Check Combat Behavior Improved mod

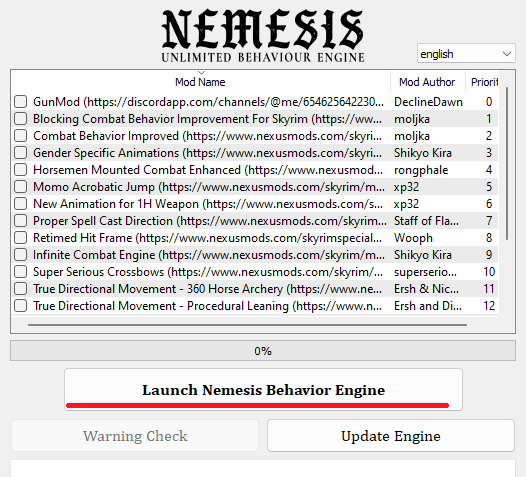pyautogui.click(x=20, y=136)
